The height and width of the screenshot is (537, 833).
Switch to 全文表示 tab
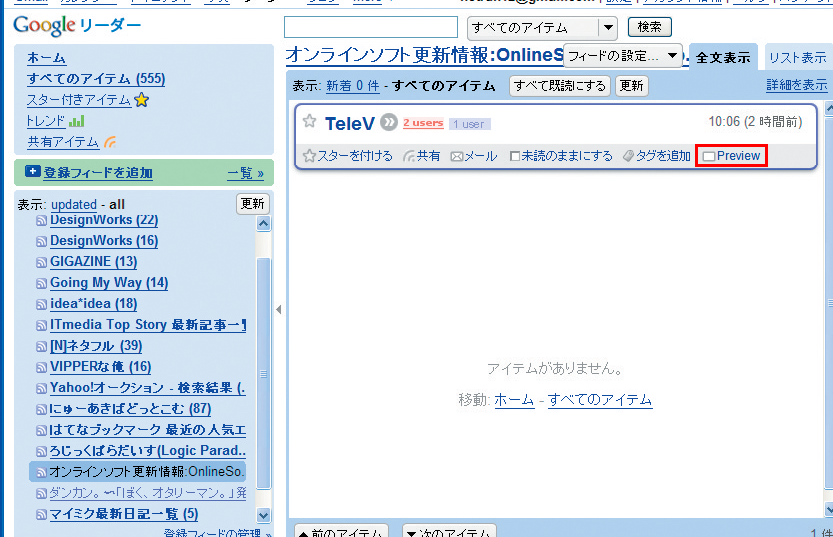pos(723,57)
